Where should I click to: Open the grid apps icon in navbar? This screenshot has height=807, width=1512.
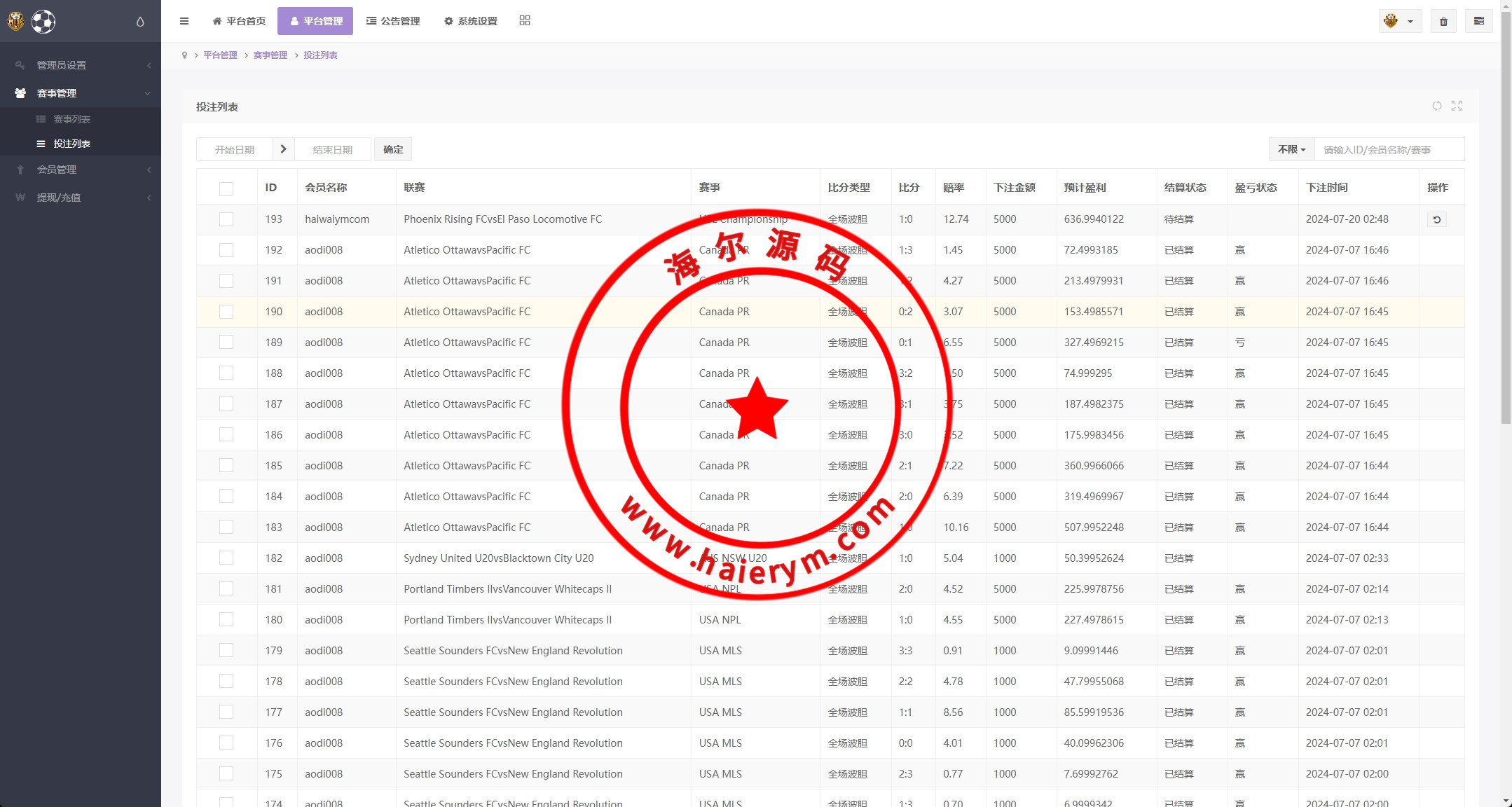tap(525, 21)
